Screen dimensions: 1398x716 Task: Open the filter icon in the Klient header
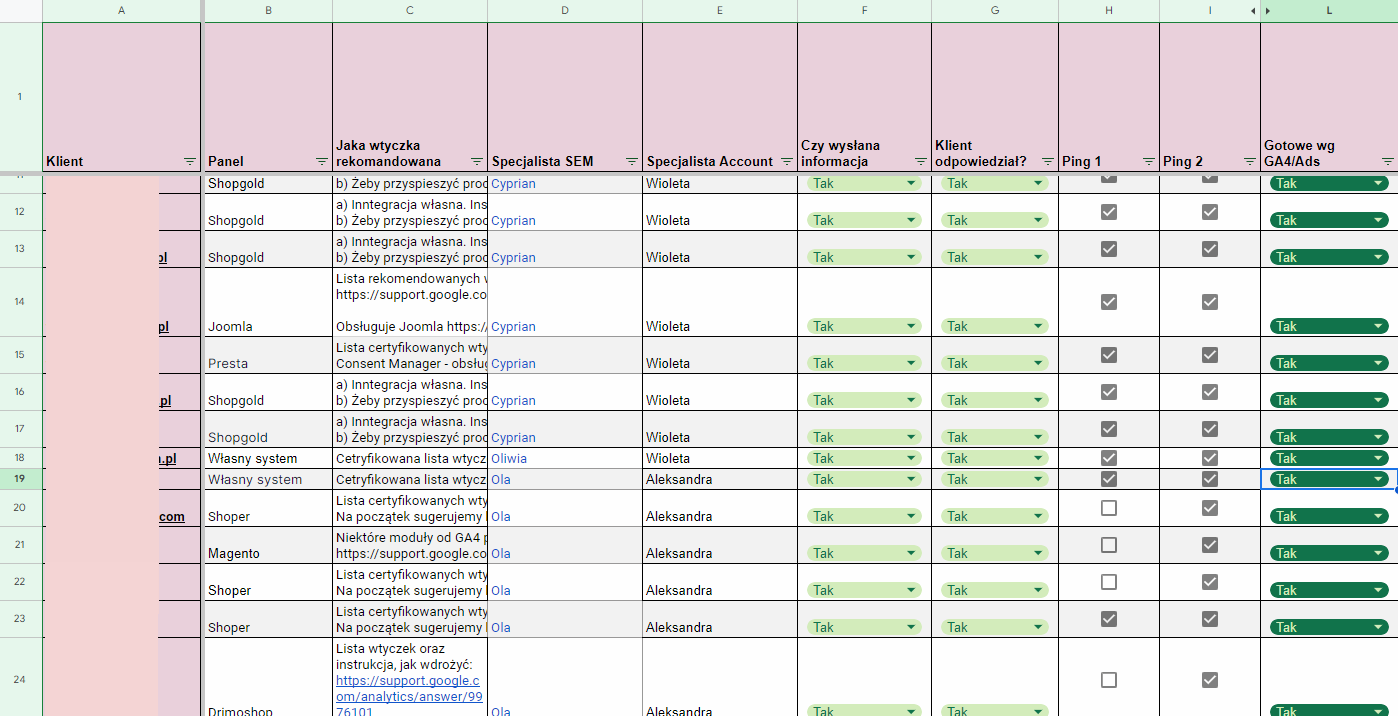(x=190, y=161)
